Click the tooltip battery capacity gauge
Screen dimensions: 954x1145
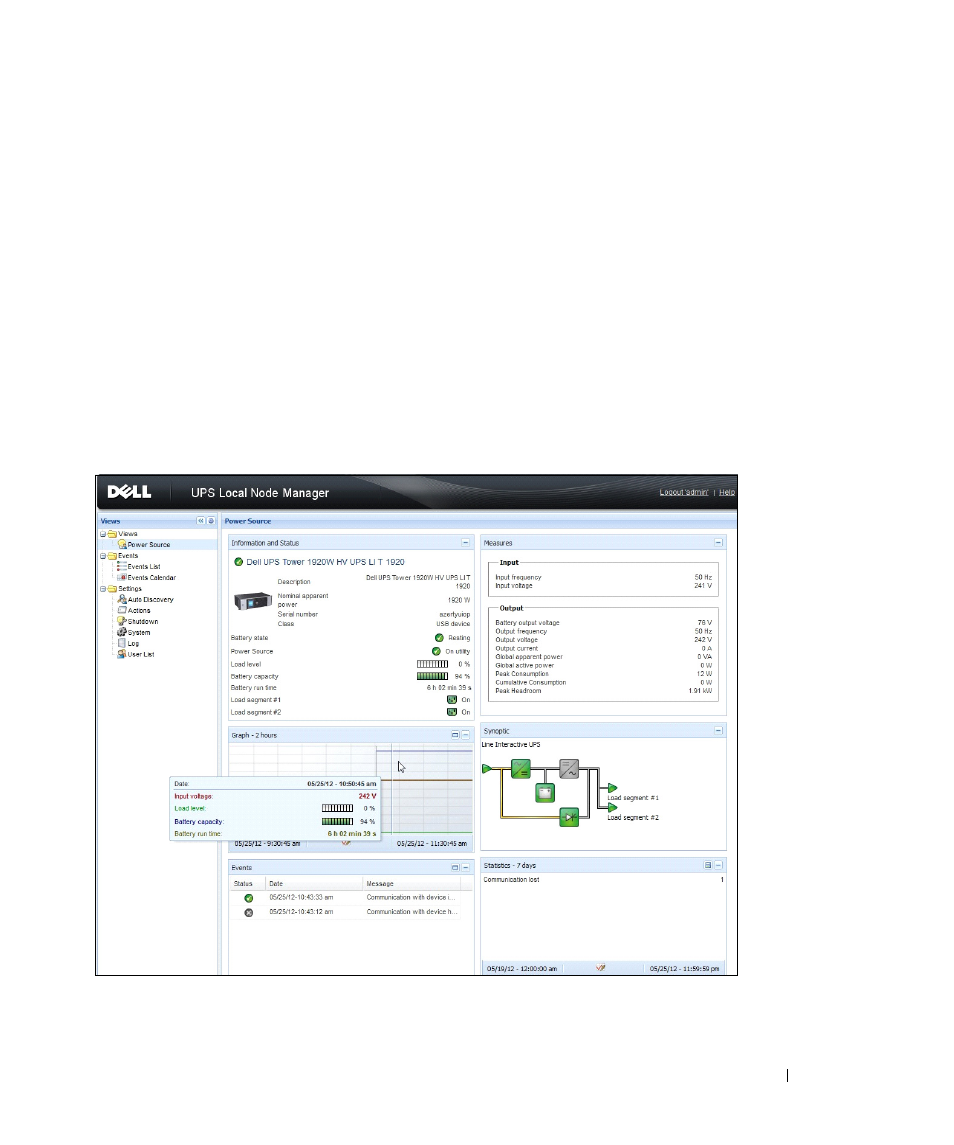pos(337,821)
